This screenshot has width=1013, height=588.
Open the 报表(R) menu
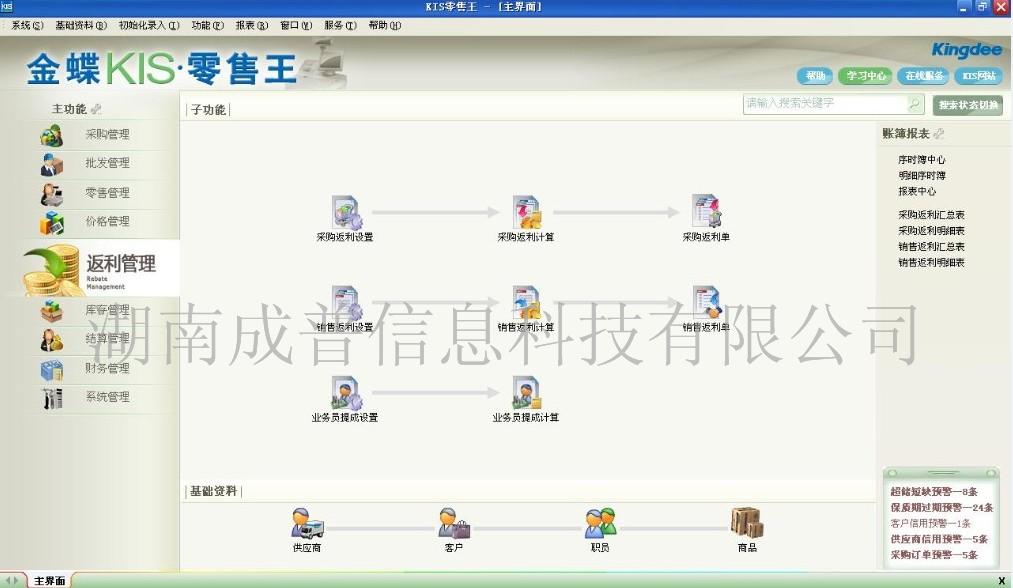coord(251,25)
